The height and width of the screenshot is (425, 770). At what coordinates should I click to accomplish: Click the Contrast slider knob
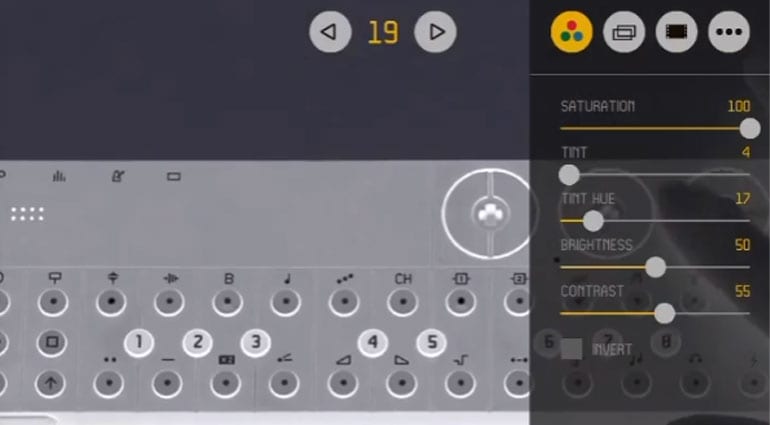click(665, 313)
